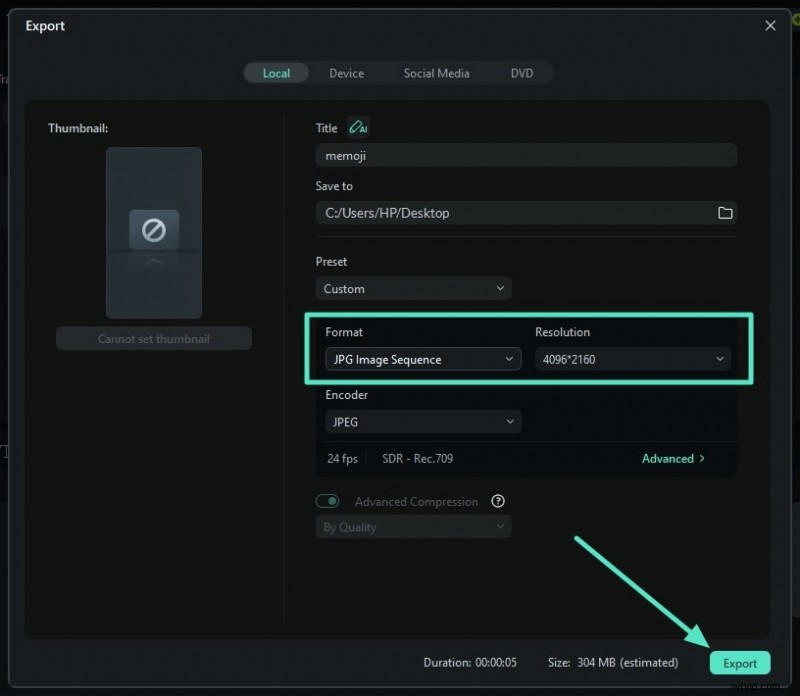800x696 pixels.
Task: Switch to the DVD tab
Action: pos(522,72)
